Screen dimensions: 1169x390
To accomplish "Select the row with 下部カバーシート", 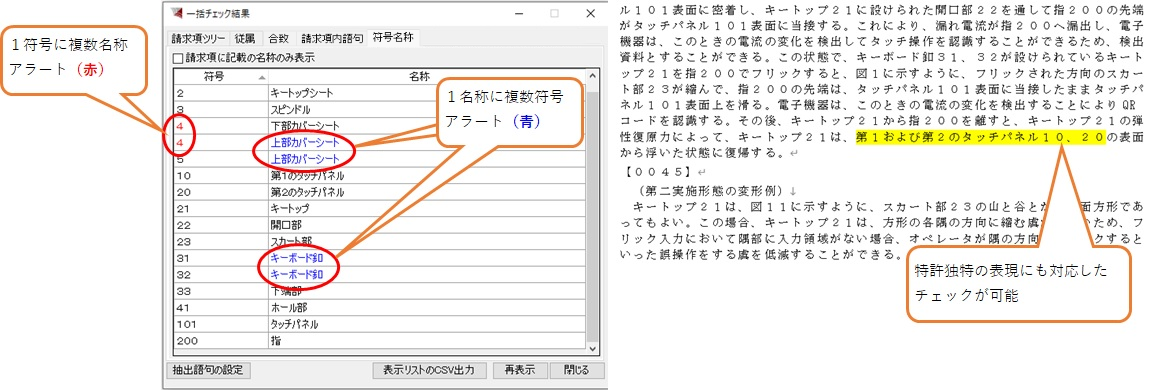I will tap(380, 125).
